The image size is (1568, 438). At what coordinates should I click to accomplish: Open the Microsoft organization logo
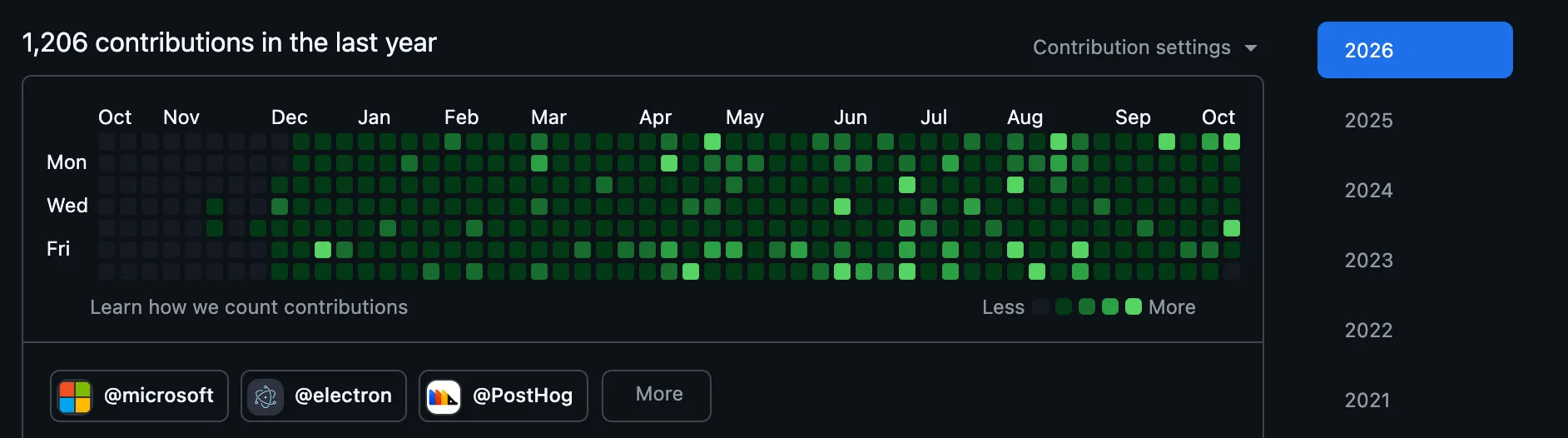click(75, 396)
